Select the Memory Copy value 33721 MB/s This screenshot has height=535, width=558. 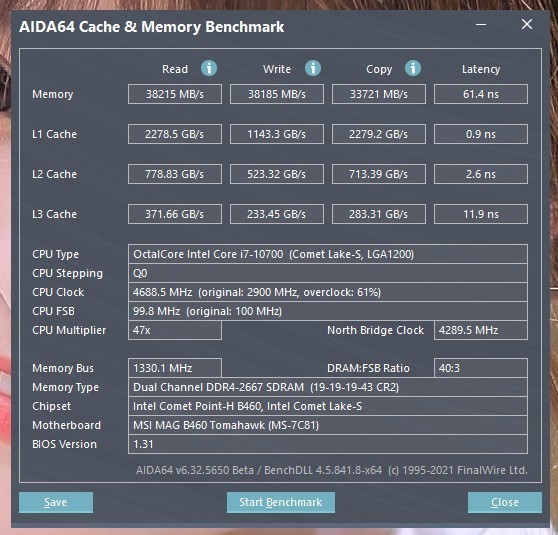click(x=379, y=94)
